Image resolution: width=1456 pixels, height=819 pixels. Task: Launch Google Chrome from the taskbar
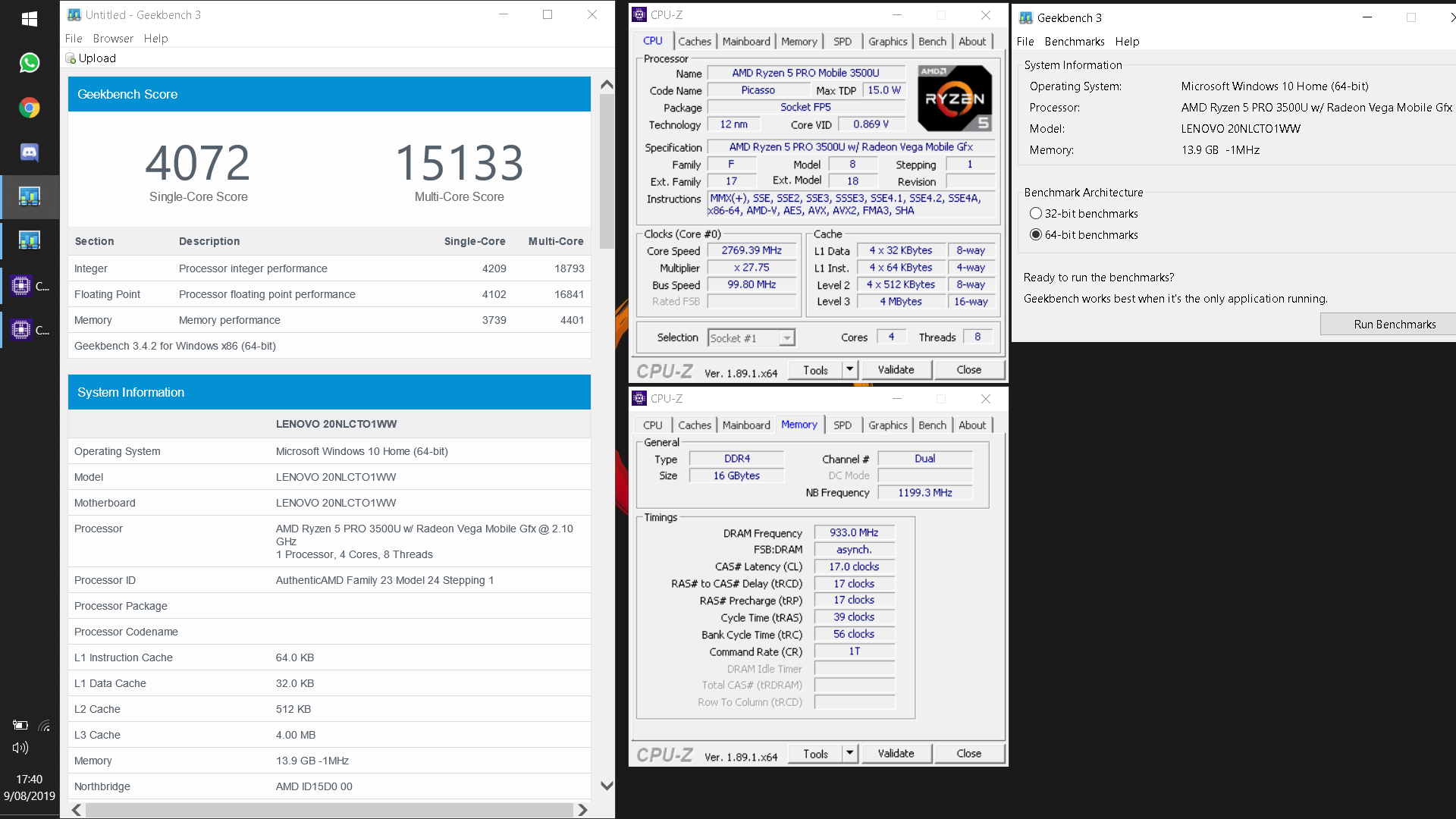(x=30, y=108)
